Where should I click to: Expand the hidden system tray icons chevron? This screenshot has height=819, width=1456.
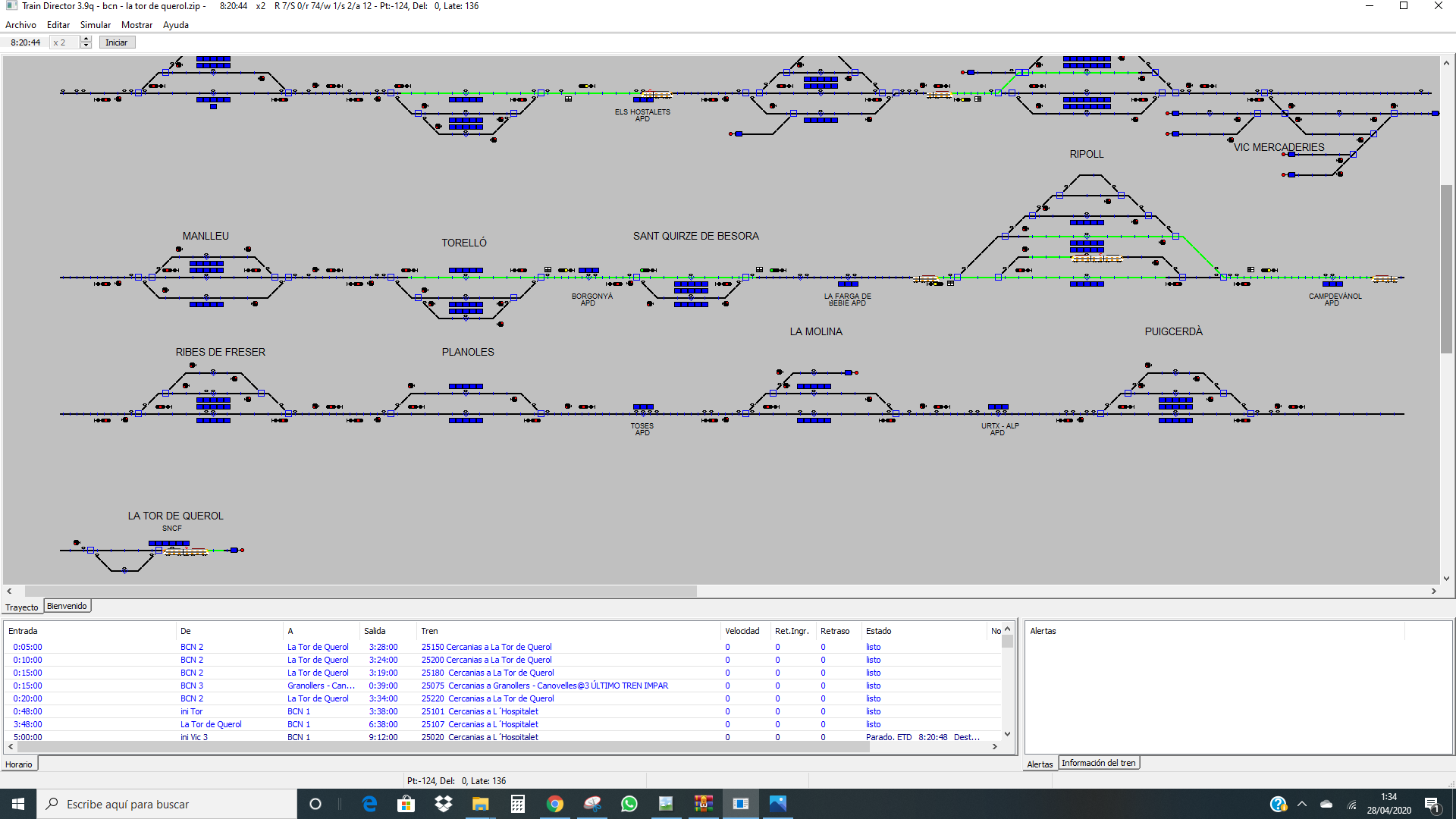(1302, 804)
